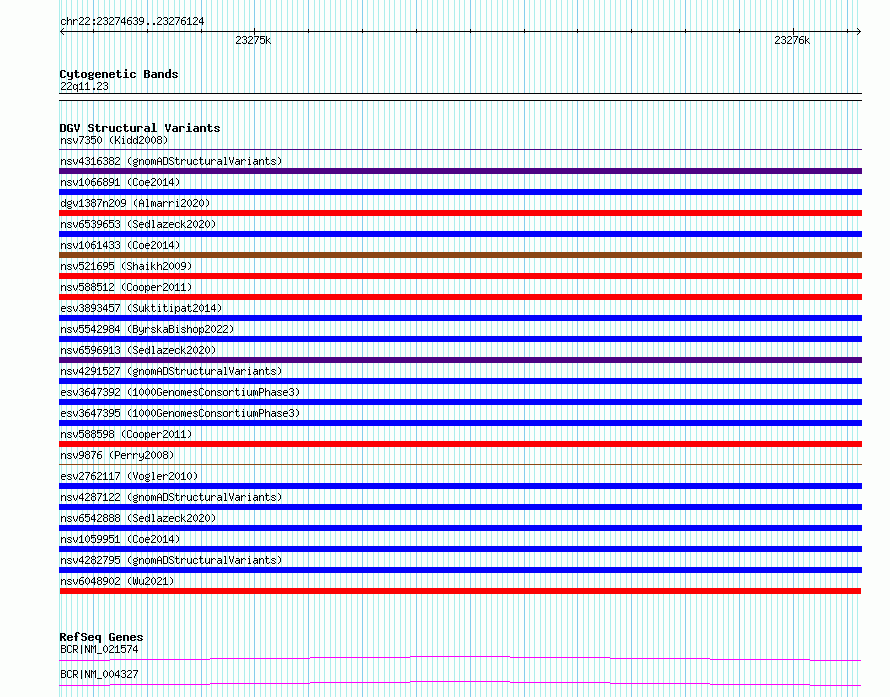Click variant label nsv6048902 (Wu2021)
The height and width of the screenshot is (697, 890).
coord(117,581)
